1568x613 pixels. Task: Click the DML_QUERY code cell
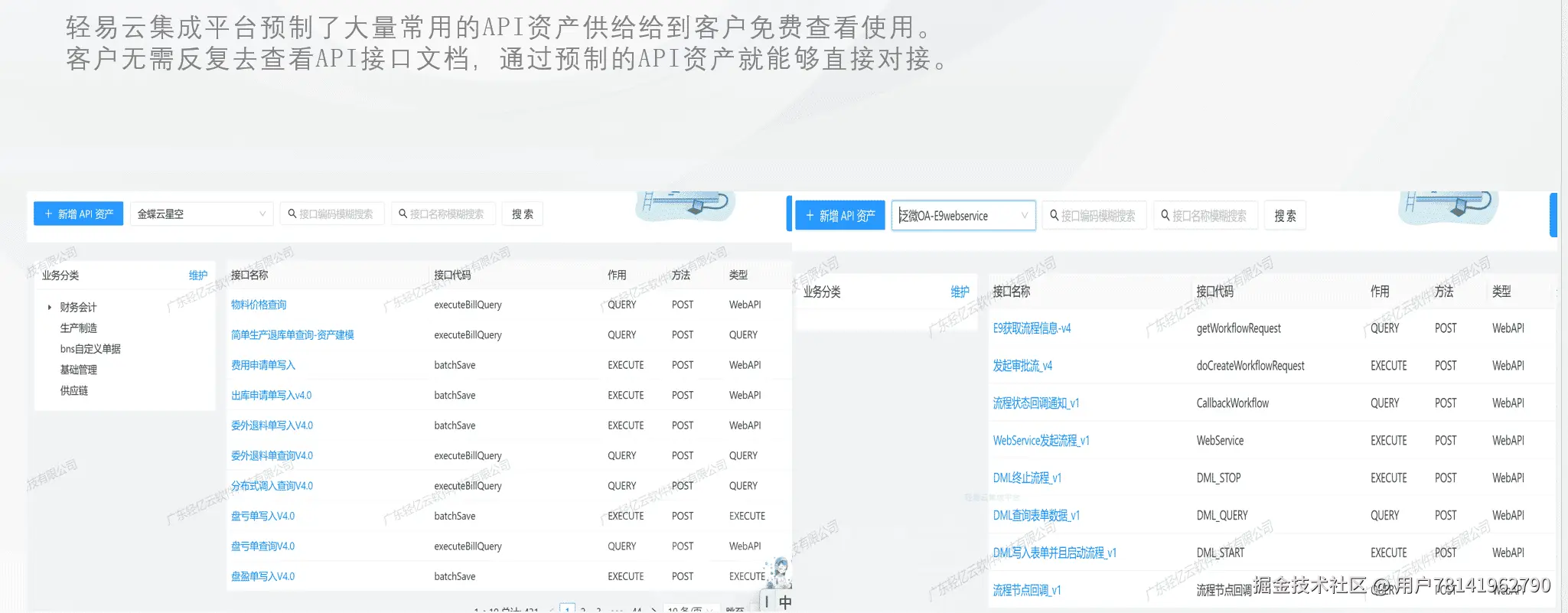pyautogui.click(x=1221, y=515)
